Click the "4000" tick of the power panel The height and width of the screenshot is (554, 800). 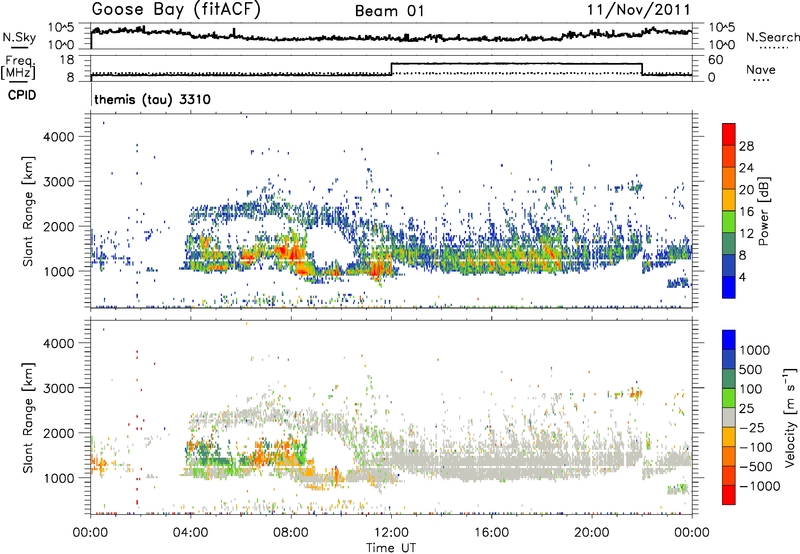[59, 137]
